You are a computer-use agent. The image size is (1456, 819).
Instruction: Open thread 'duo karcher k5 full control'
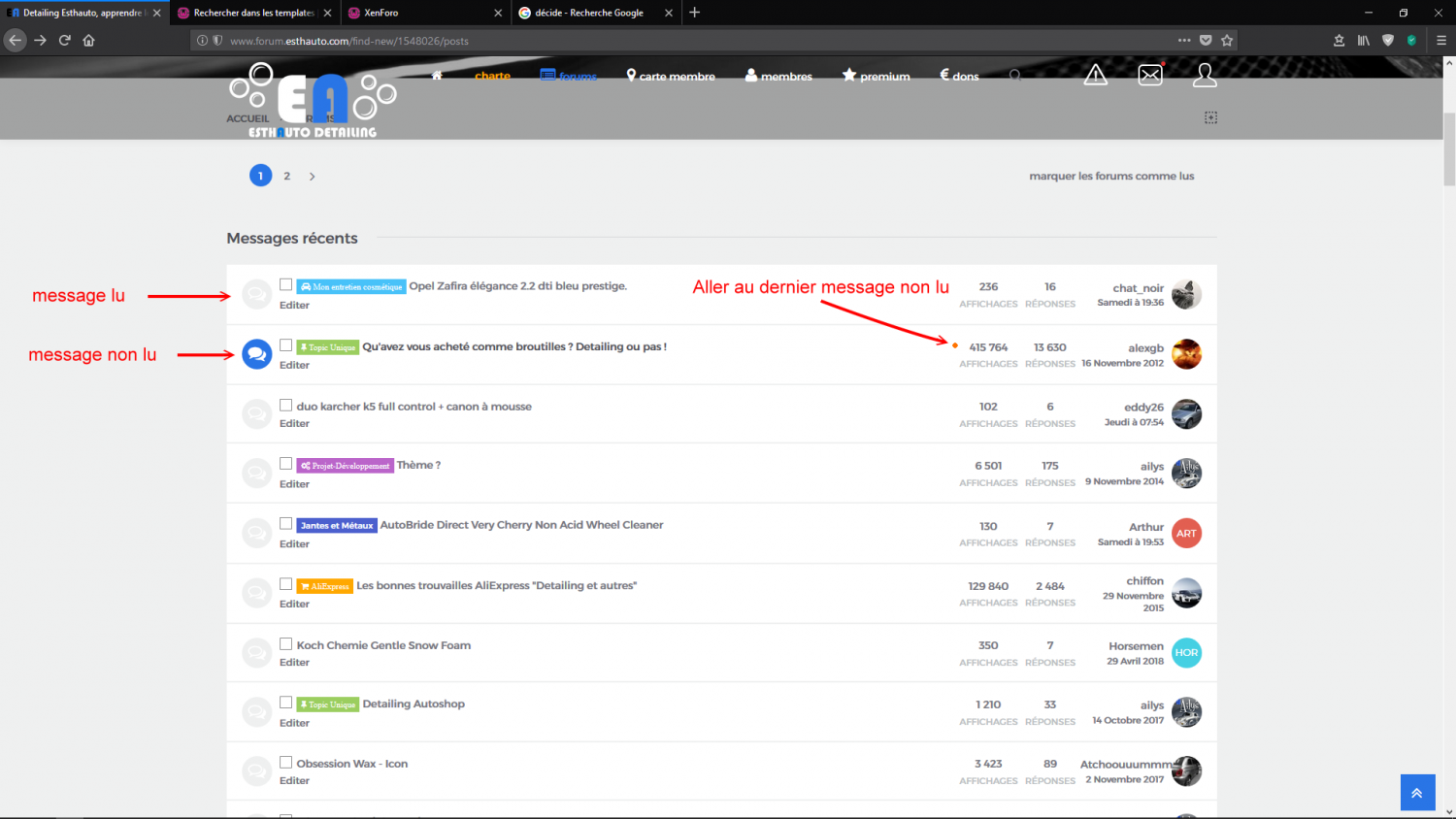[414, 407]
